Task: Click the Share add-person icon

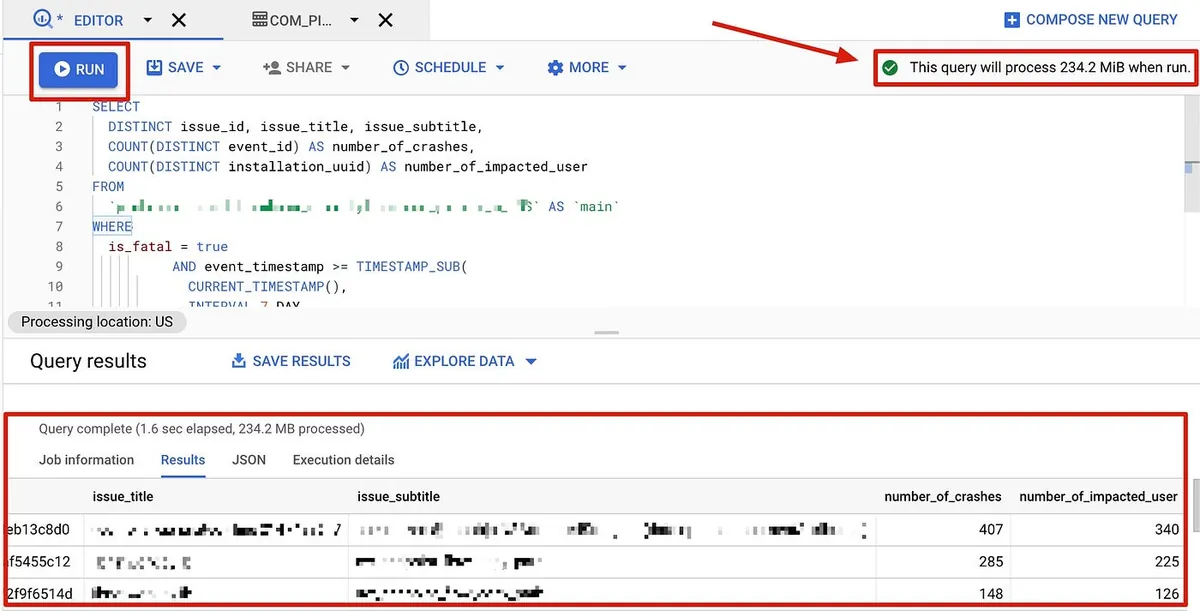Action: point(271,67)
